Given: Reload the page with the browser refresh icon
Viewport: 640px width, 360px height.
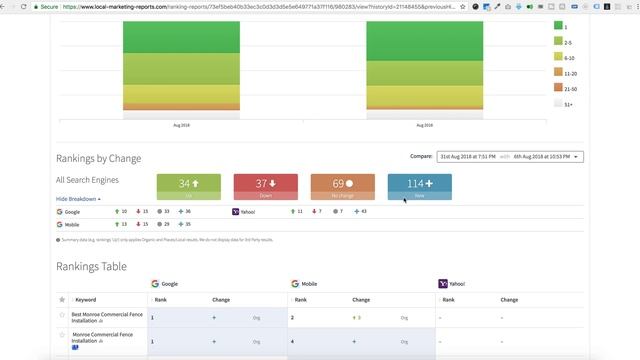Looking at the screenshot, I should (24, 7).
